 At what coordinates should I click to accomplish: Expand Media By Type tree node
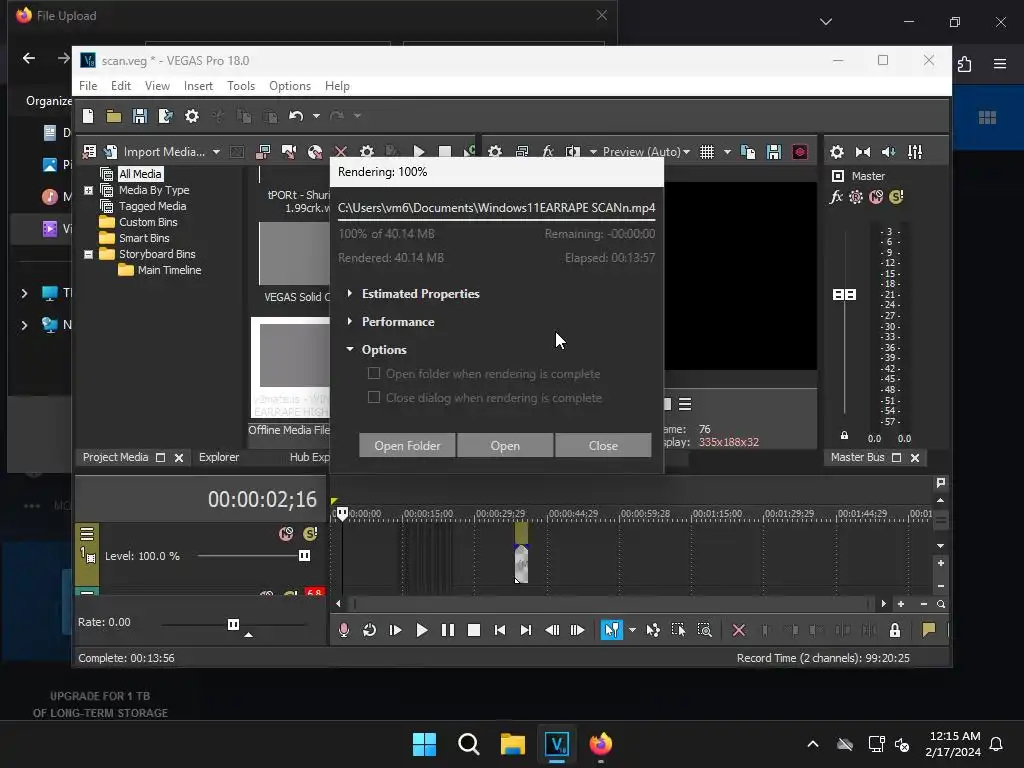(88, 190)
